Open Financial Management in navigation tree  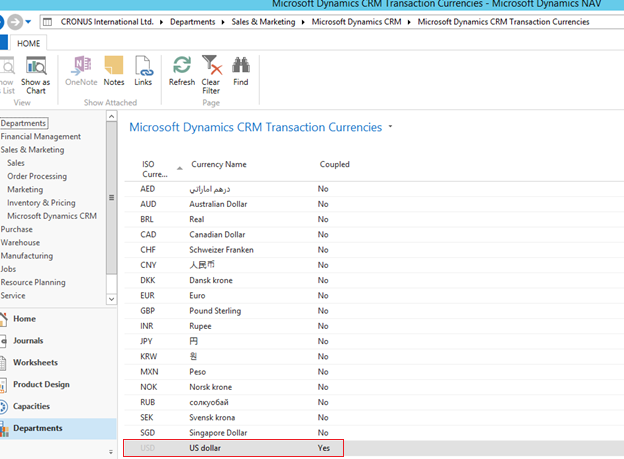tap(41, 137)
